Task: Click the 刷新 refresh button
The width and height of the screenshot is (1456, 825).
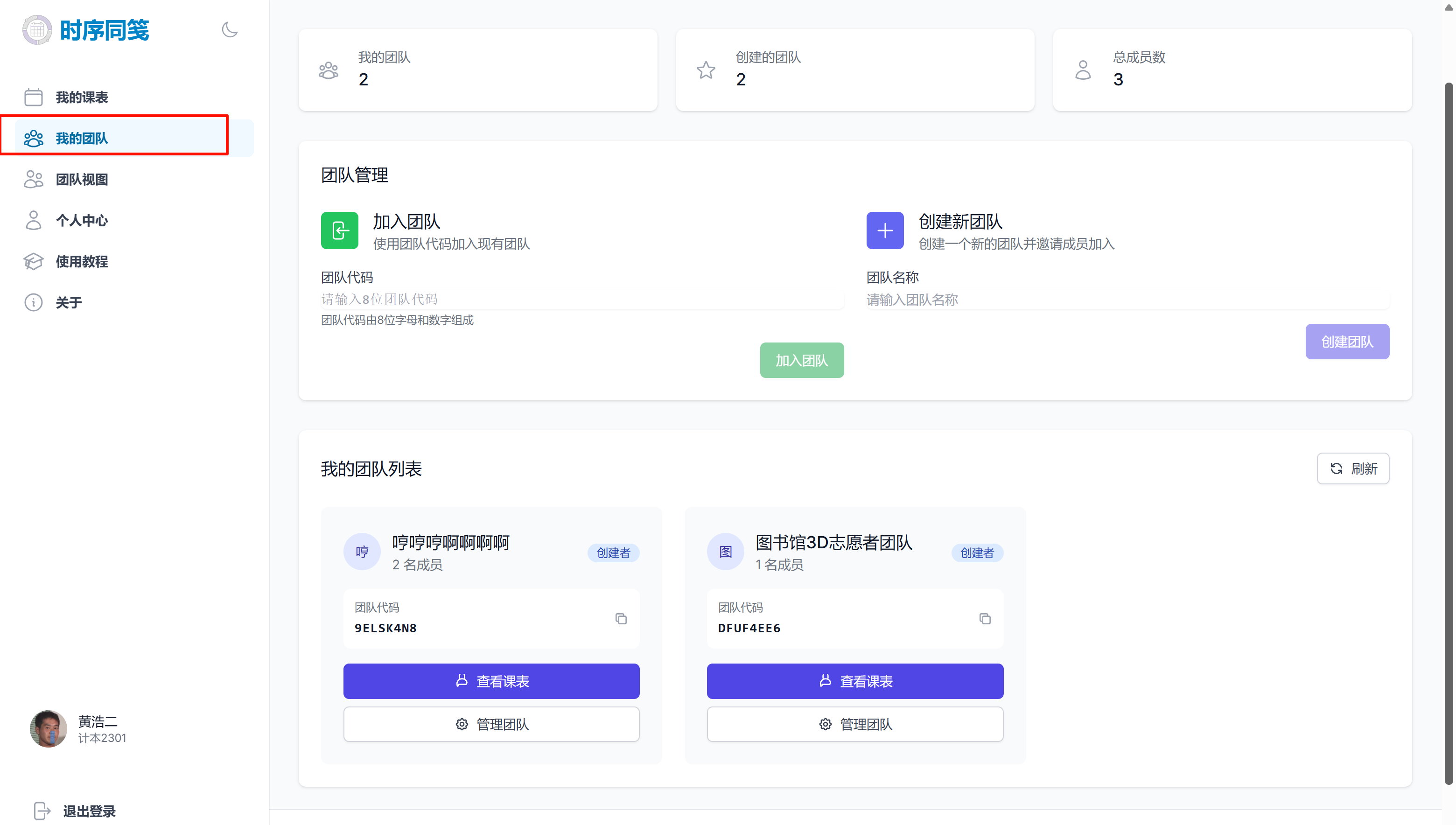Action: [1352, 468]
